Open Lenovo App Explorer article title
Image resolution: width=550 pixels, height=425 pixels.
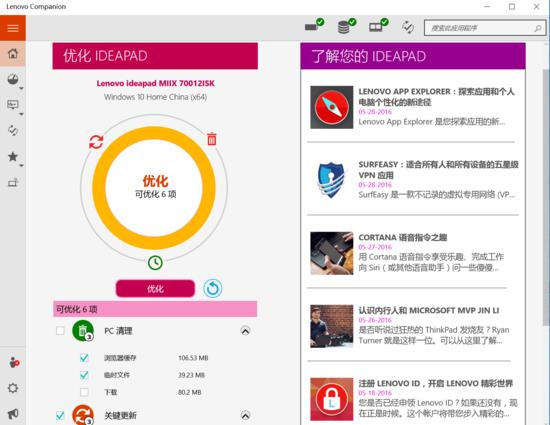coord(436,97)
